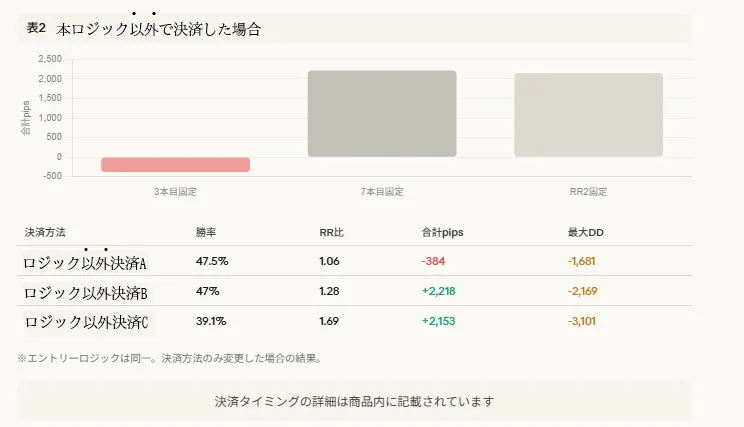Click the tall 7本目固定 bar

pyautogui.click(x=382, y=114)
